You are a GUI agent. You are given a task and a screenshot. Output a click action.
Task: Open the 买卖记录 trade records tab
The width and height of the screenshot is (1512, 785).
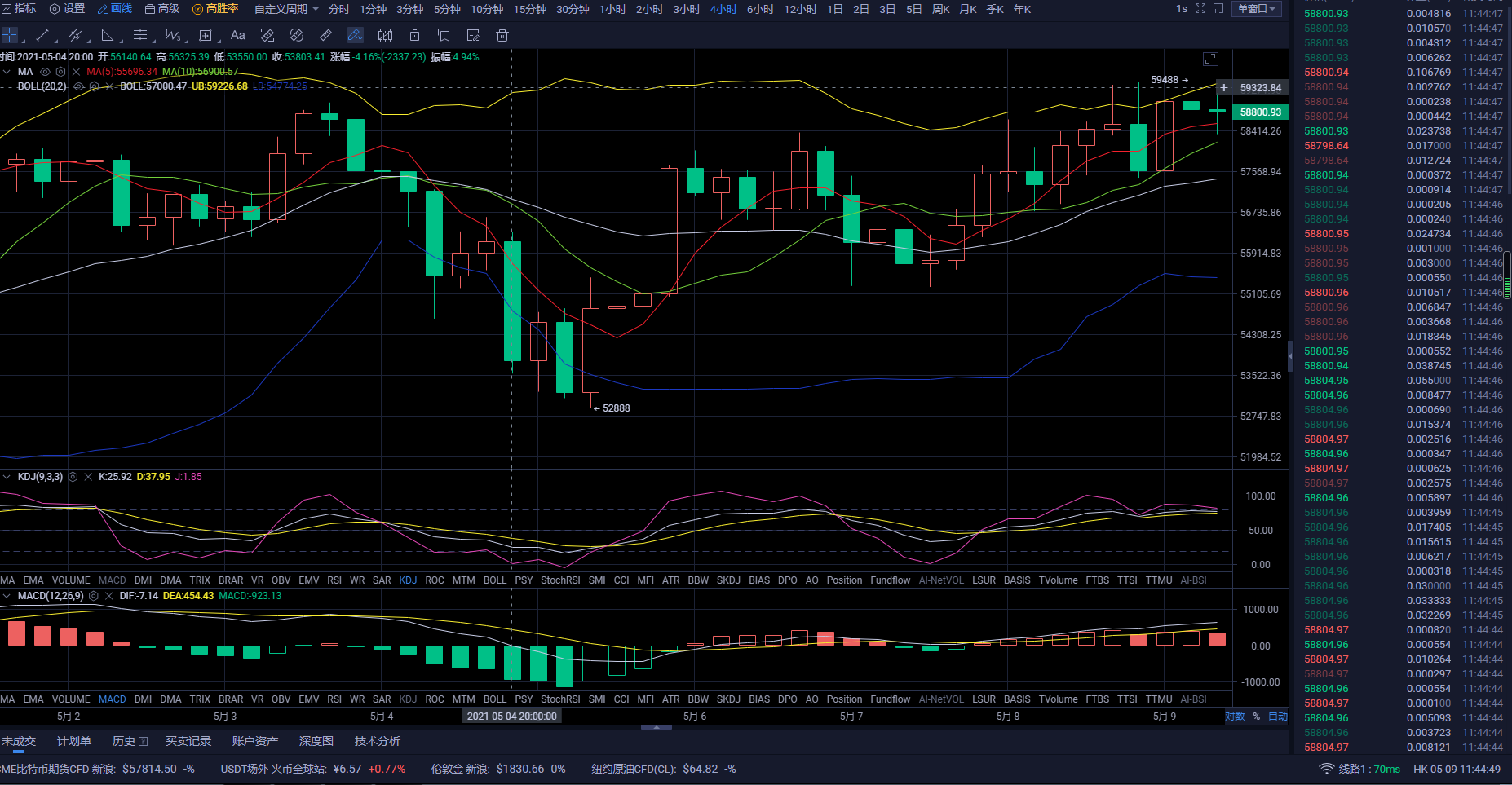click(x=188, y=741)
